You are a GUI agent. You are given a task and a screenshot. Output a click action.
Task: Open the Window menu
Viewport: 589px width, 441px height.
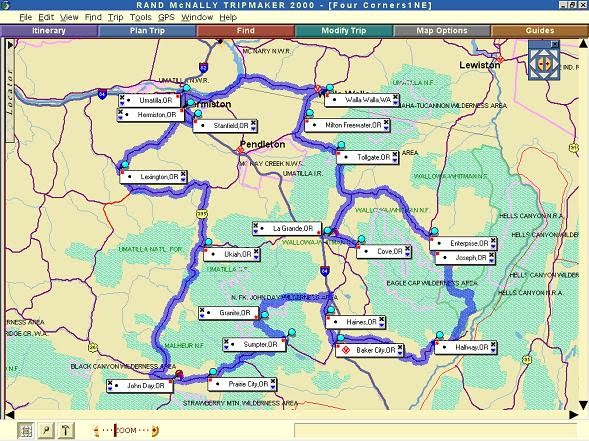tap(197, 17)
